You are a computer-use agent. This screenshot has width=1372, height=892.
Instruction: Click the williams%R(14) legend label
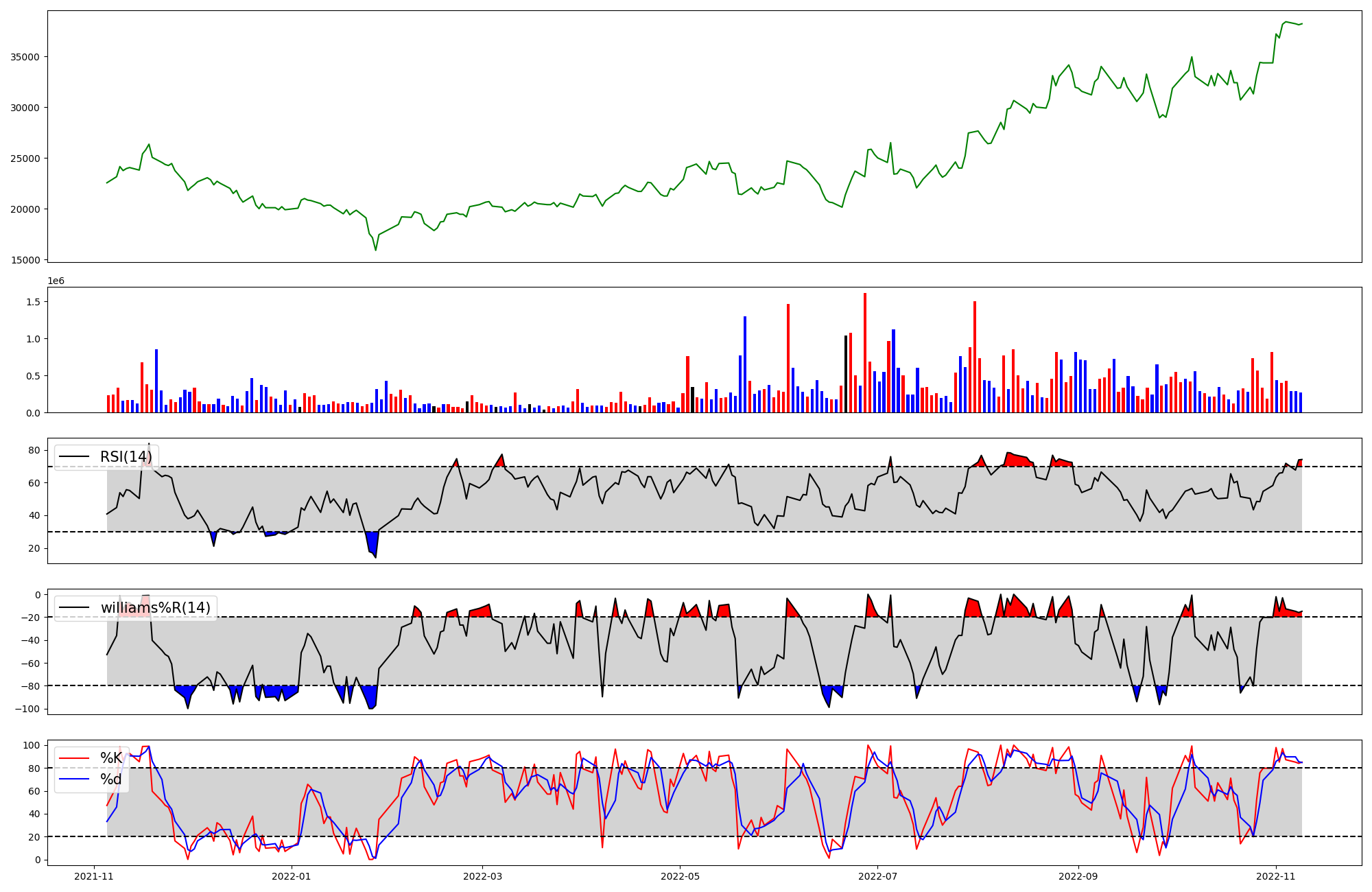coord(155,608)
